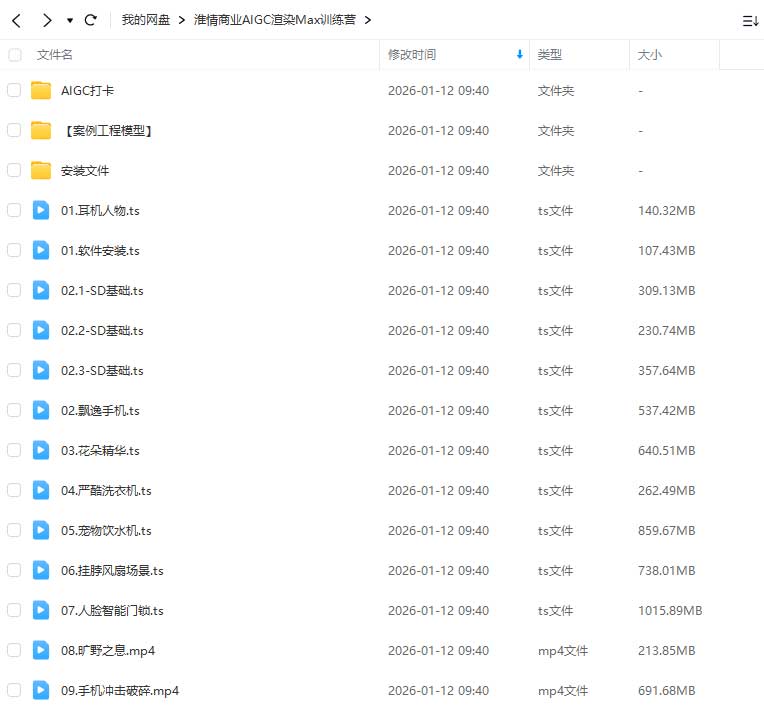Check the box for 03.花朵精华.ts
This screenshot has height=710, width=764.
[x=14, y=450]
